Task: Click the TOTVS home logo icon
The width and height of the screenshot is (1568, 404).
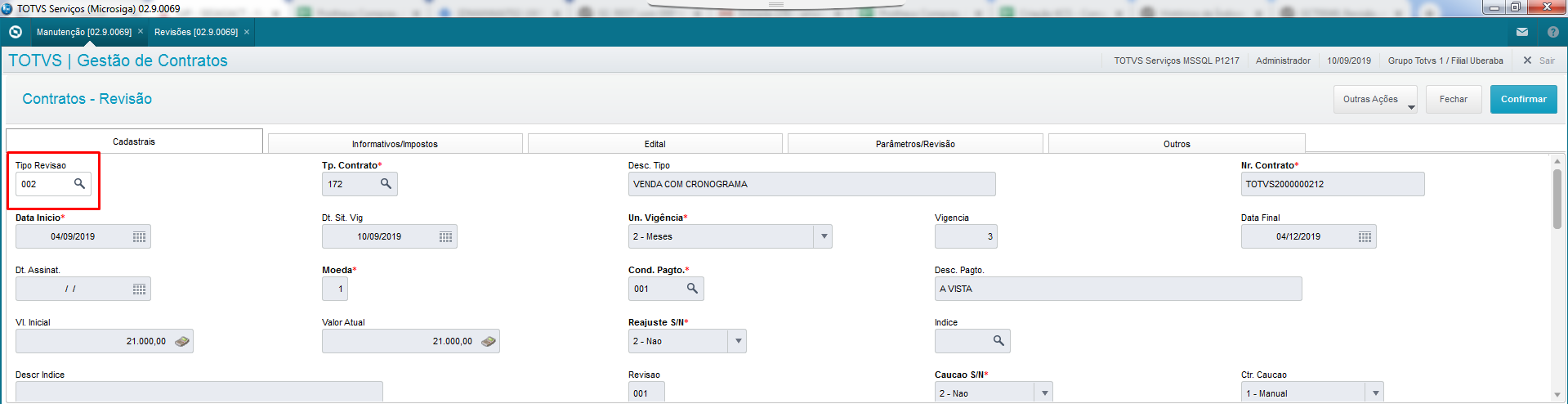Action: (x=16, y=32)
